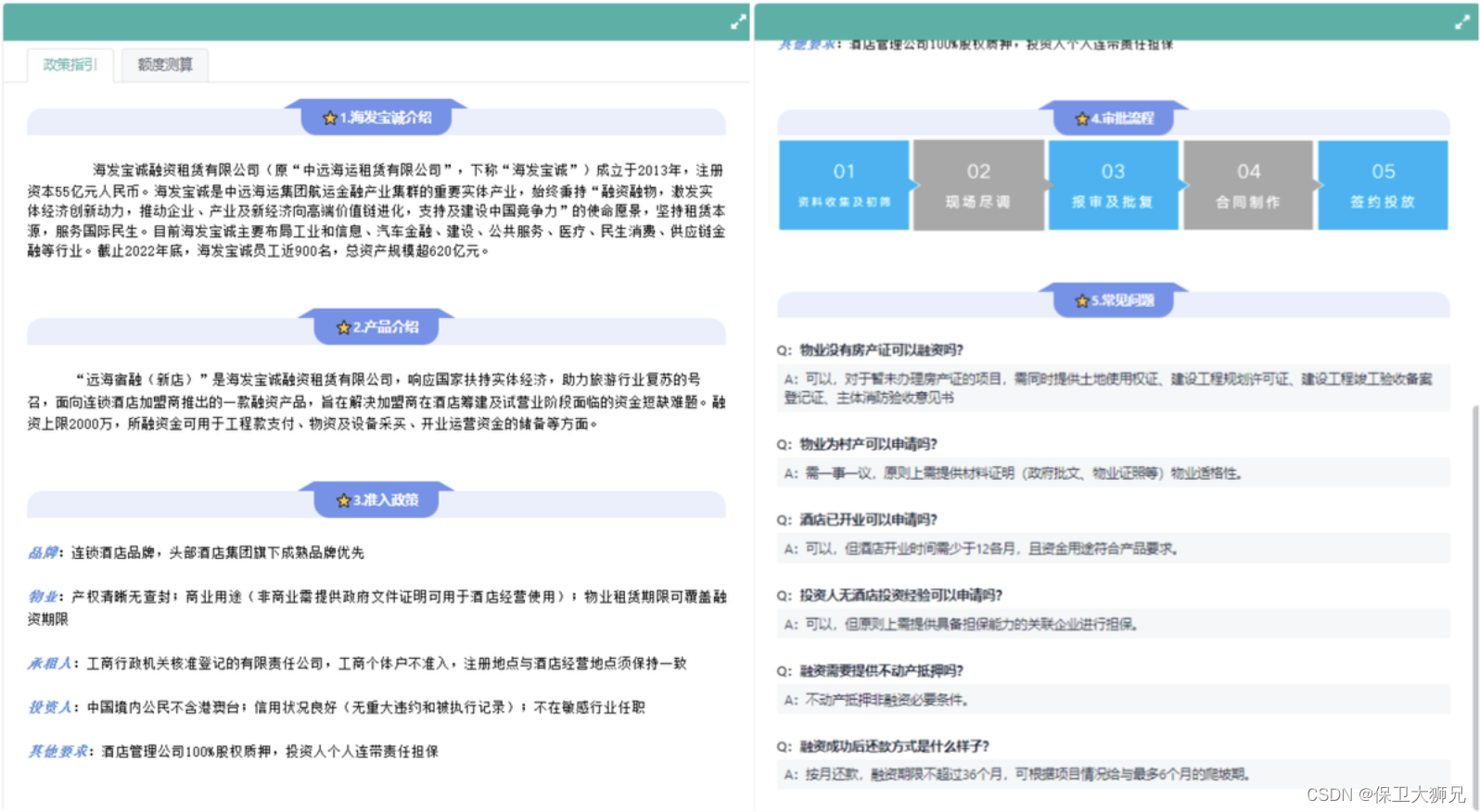Screen dimensions: 1480x812
Task: Click the 海发宝诚 company introduction paragraph
Action: point(376,210)
